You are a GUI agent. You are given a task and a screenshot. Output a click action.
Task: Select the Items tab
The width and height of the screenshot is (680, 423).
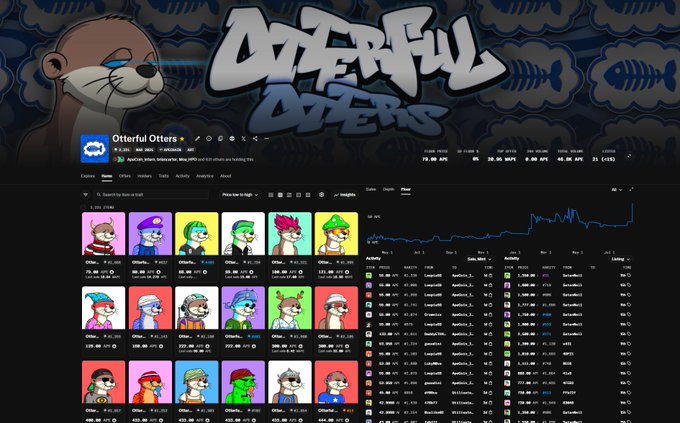(107, 176)
